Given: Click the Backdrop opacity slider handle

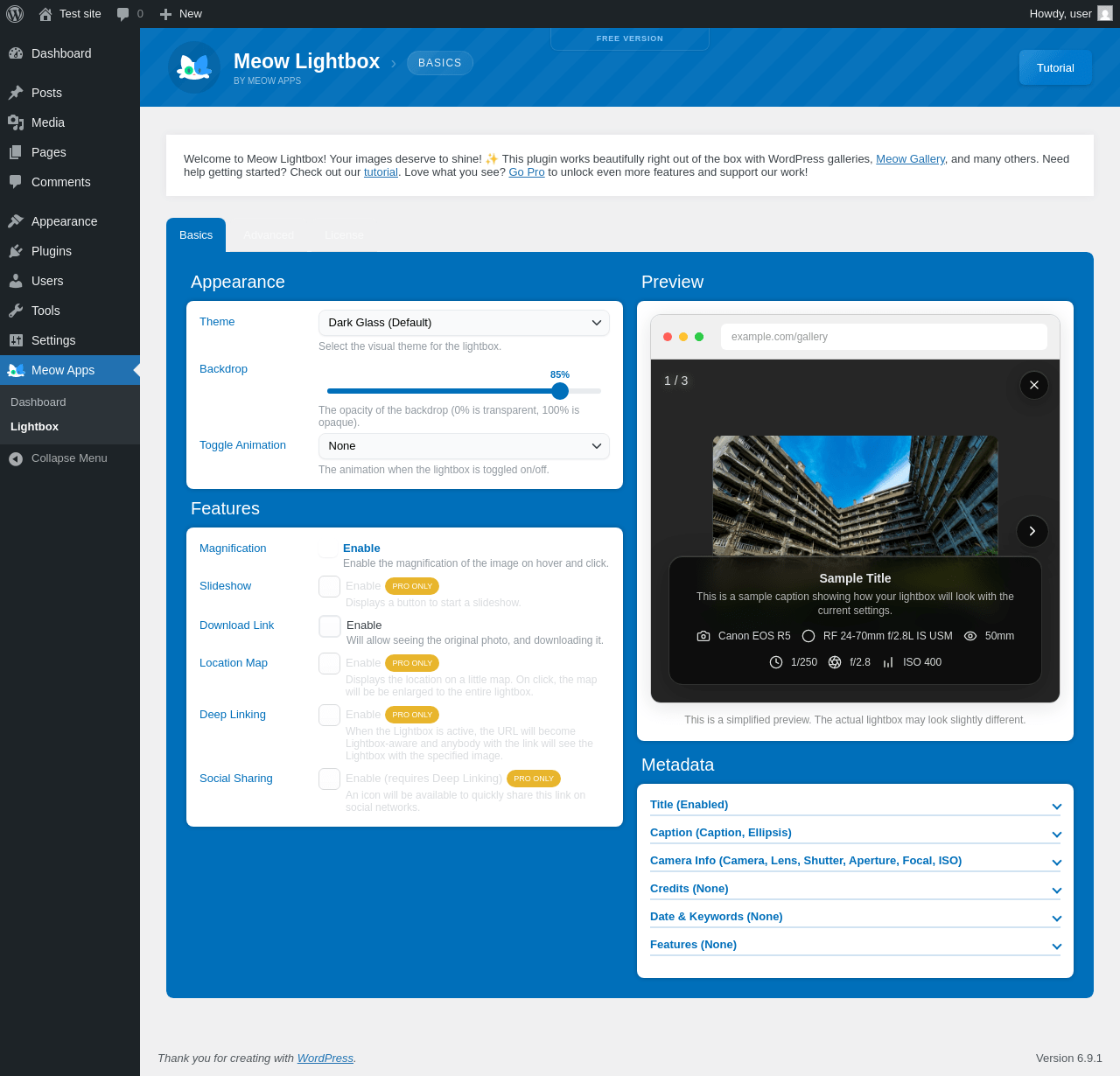Looking at the screenshot, I should (x=560, y=391).
